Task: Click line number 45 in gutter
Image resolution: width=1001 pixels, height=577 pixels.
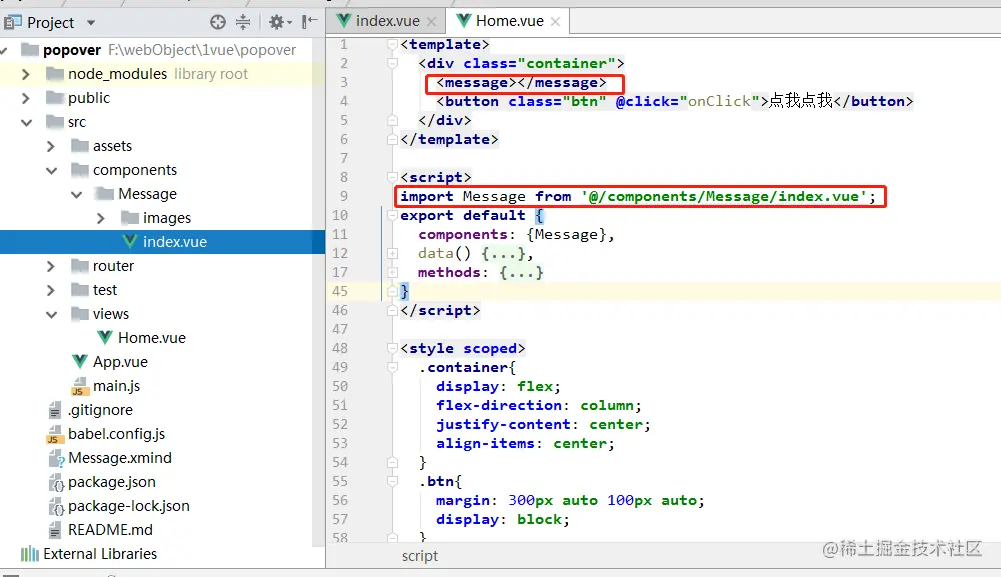Action: point(340,291)
